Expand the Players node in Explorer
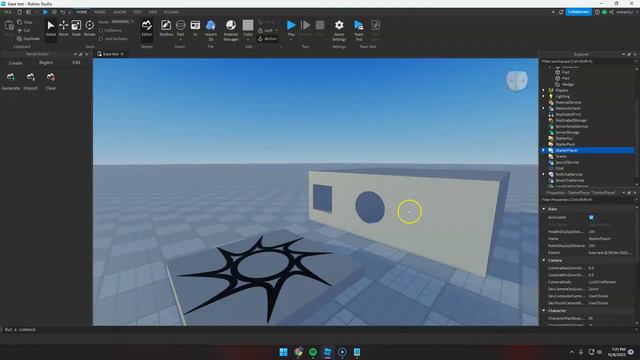The image size is (640, 360). [x=543, y=91]
